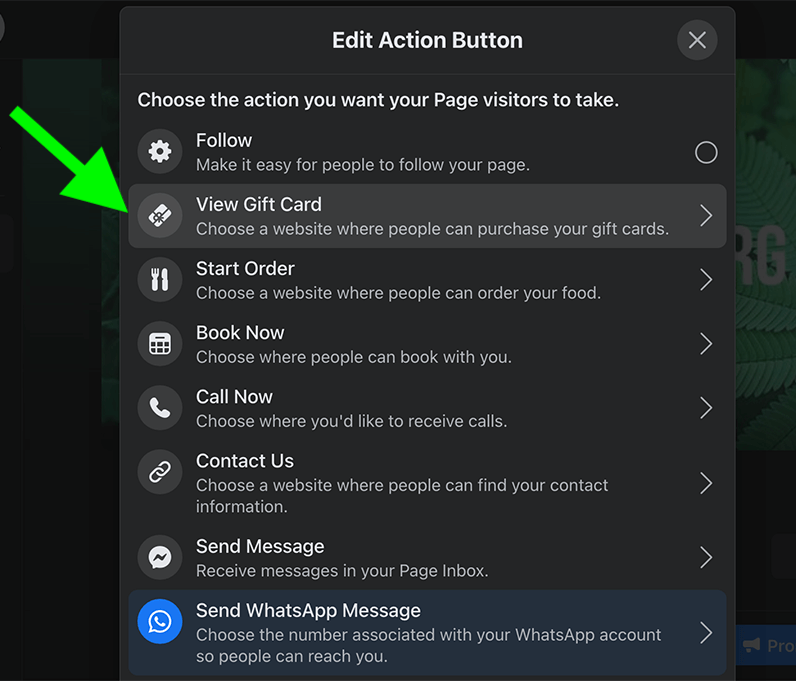This screenshot has width=796, height=681.
Task: Choose the Send WhatsApp Message label
Action: 308,610
